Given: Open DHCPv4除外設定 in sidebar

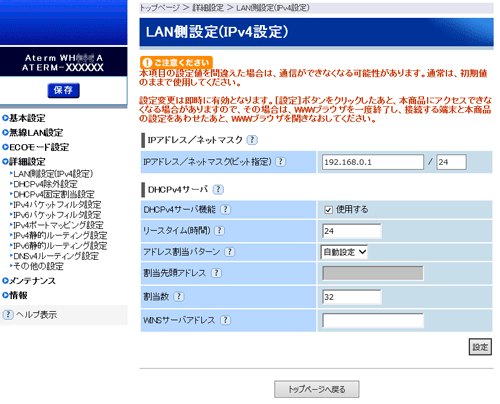Looking at the screenshot, I should point(45,184).
